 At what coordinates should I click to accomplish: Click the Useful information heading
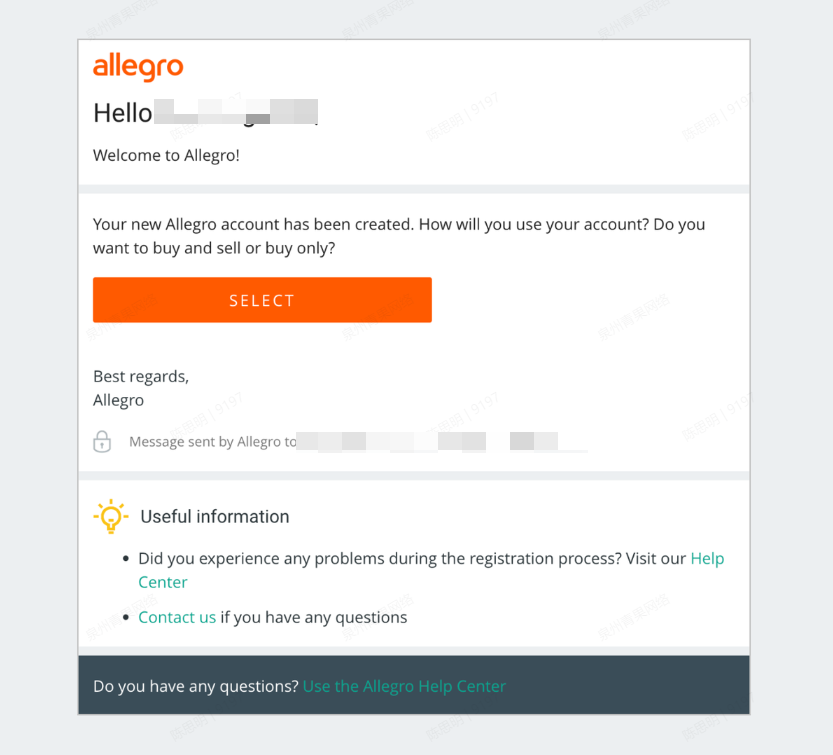[214, 516]
